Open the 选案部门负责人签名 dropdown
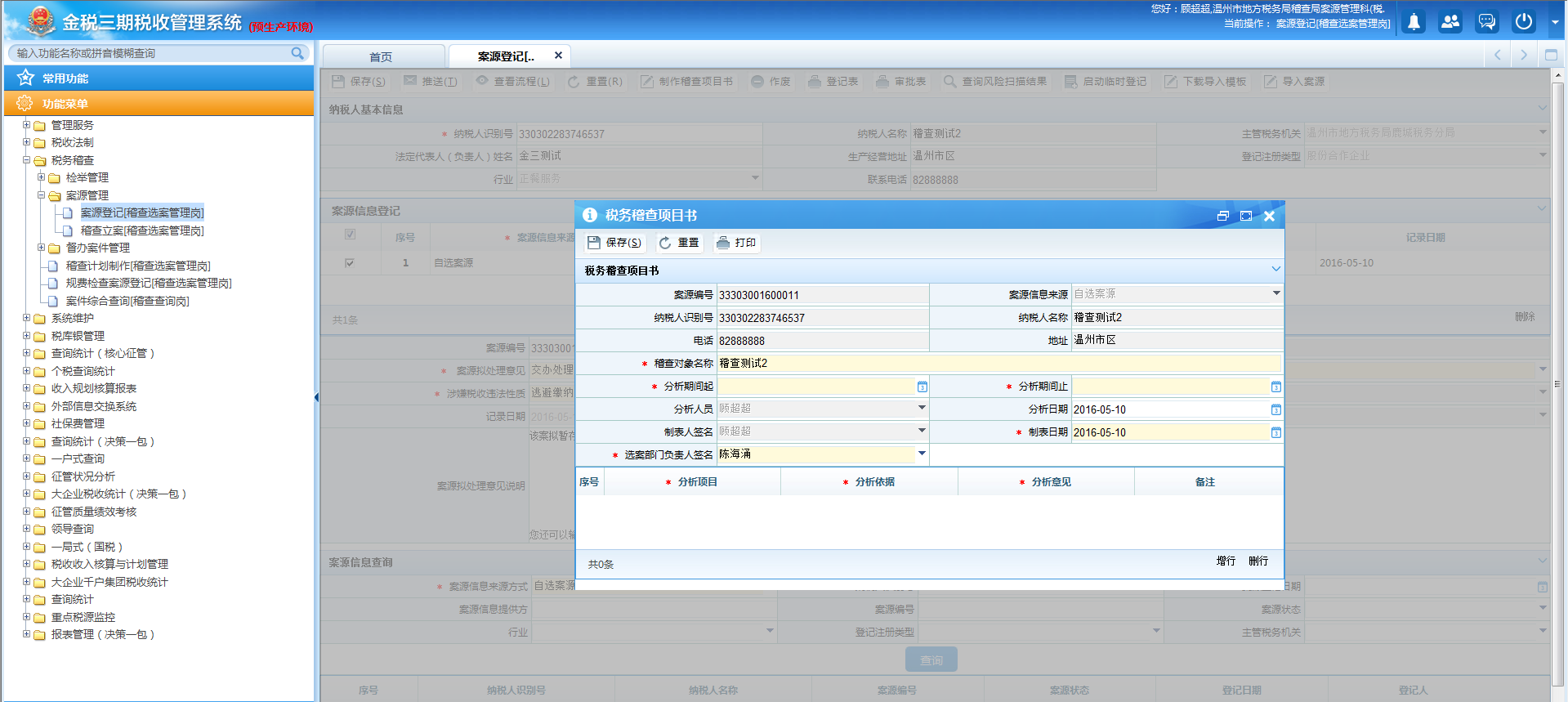Screen dimensions: 1568x702 pos(922,454)
